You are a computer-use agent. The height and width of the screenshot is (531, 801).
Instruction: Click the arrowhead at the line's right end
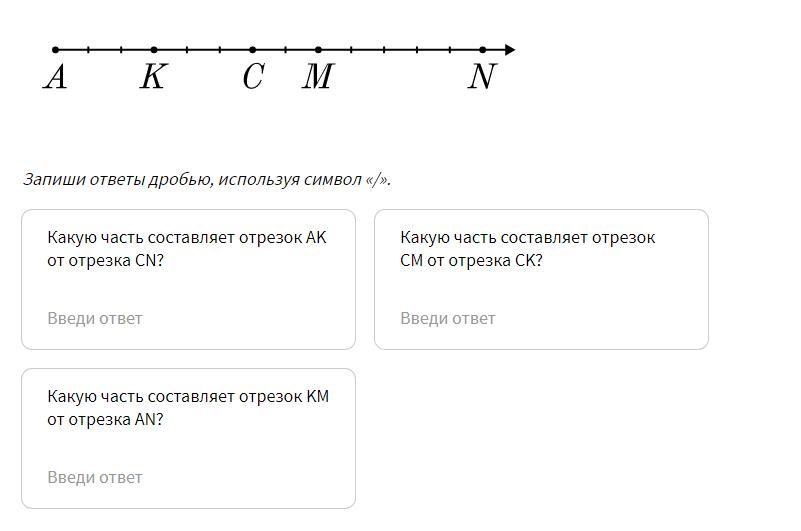(x=510, y=49)
